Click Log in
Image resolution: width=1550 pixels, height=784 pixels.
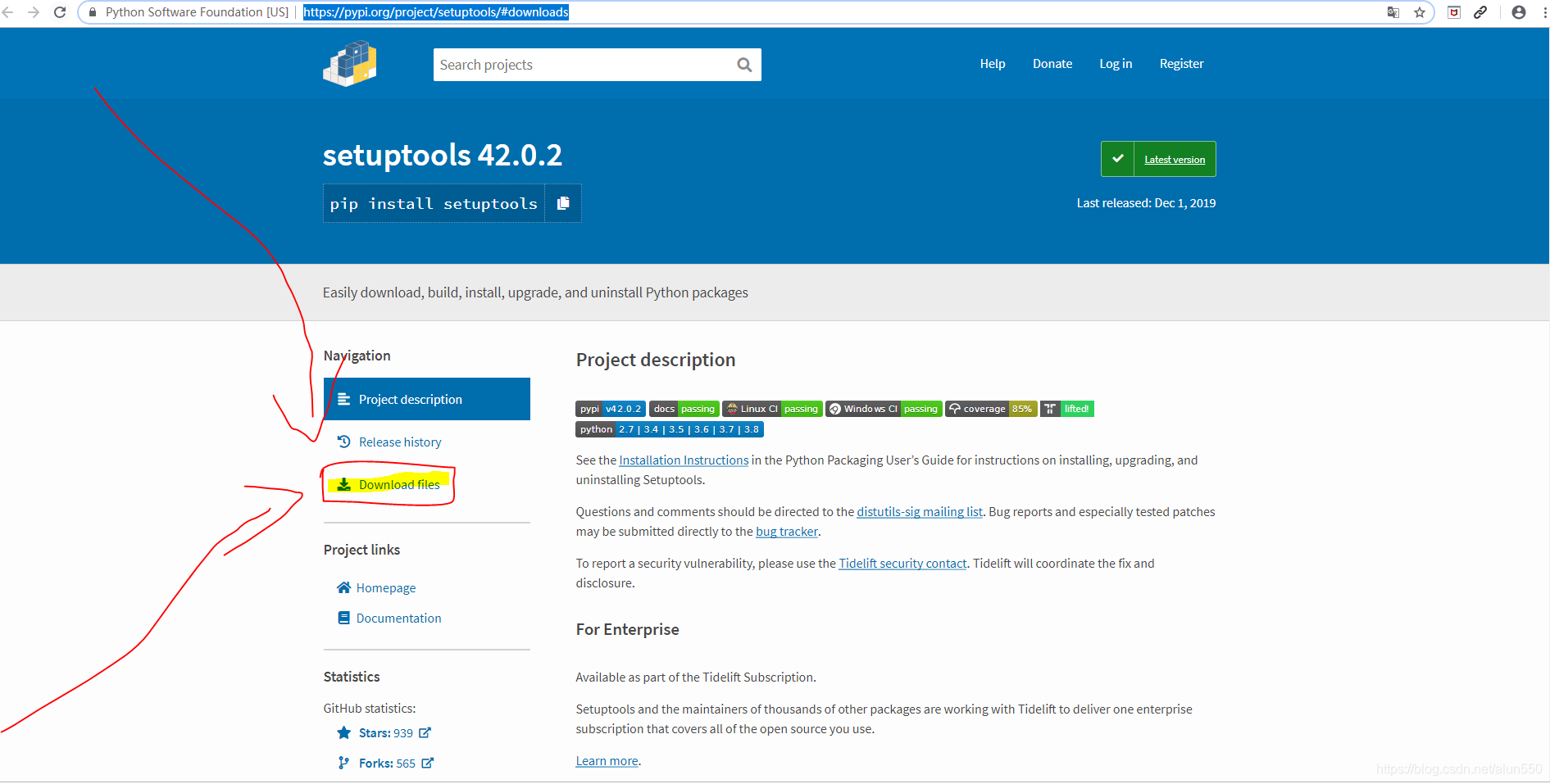1116,64
